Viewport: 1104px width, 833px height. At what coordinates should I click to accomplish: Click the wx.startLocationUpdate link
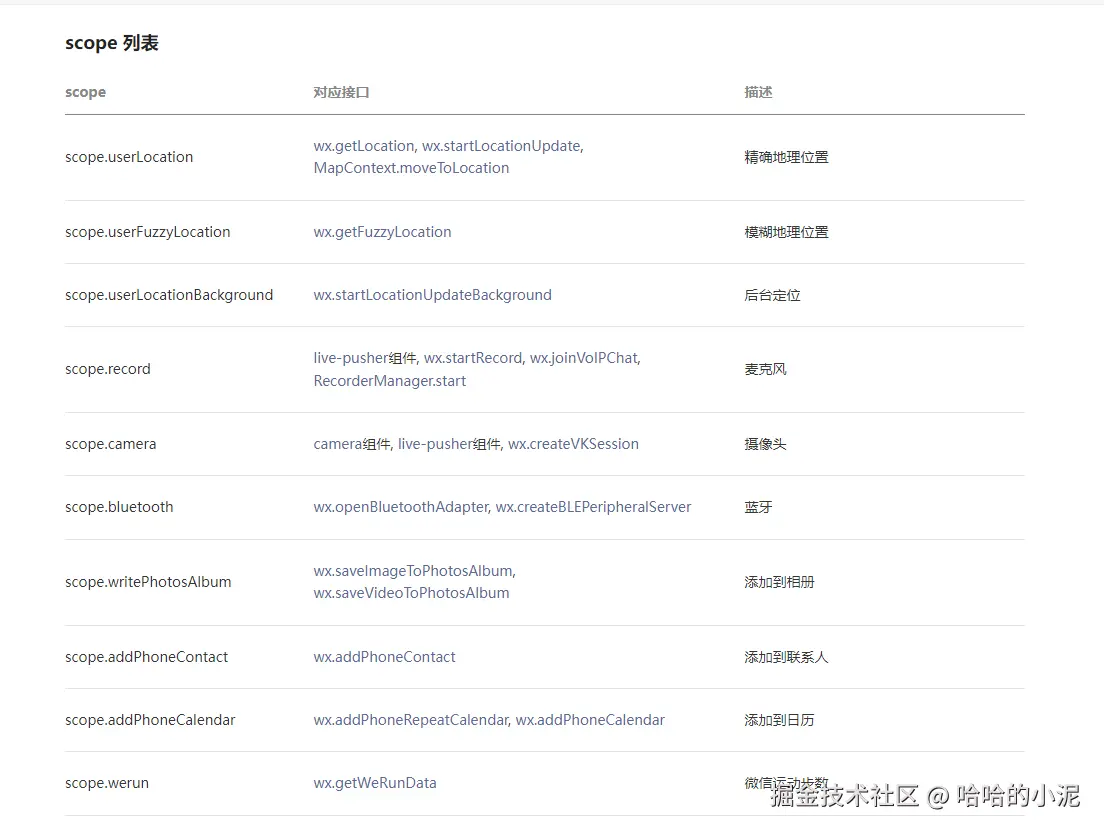(x=504, y=145)
